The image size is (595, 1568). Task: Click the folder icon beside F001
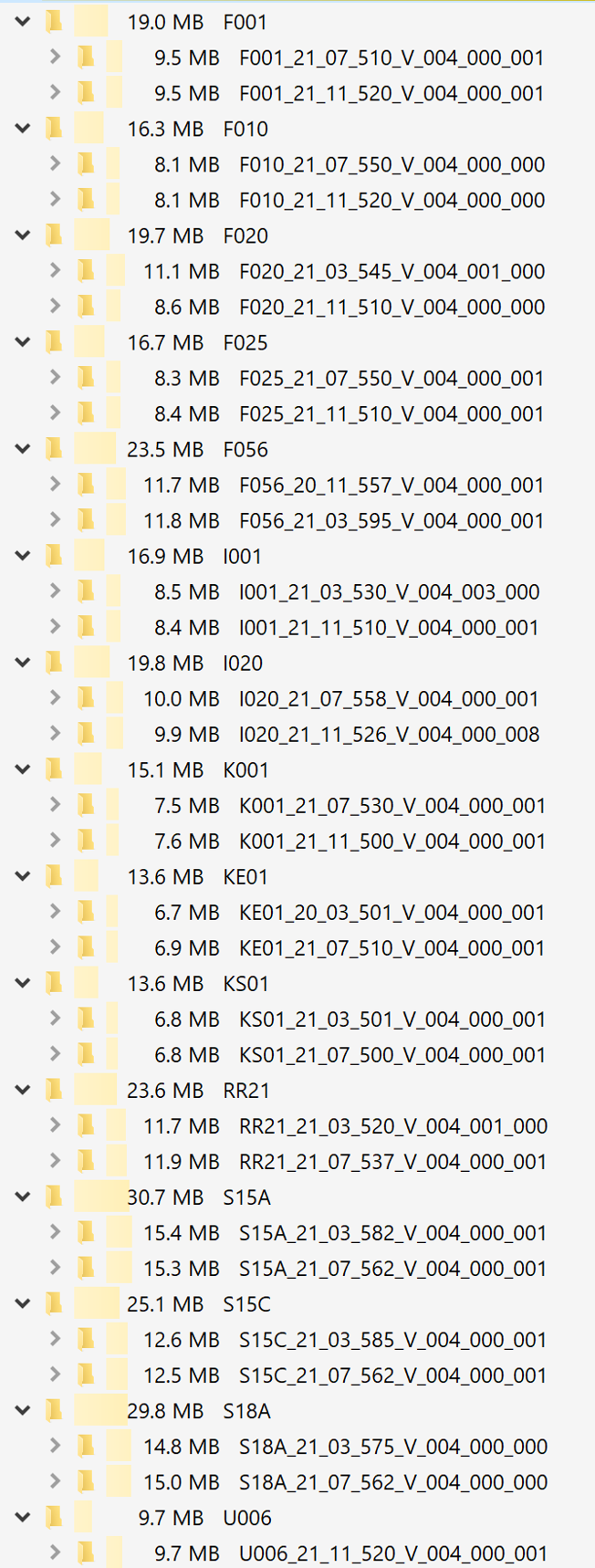pos(54,22)
